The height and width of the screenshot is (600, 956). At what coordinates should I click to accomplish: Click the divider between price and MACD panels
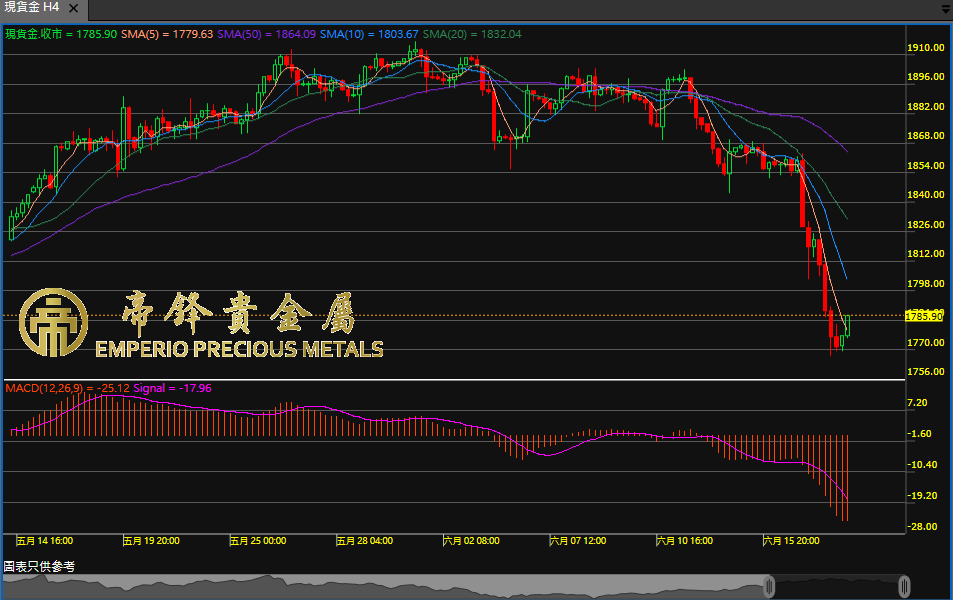pos(450,380)
